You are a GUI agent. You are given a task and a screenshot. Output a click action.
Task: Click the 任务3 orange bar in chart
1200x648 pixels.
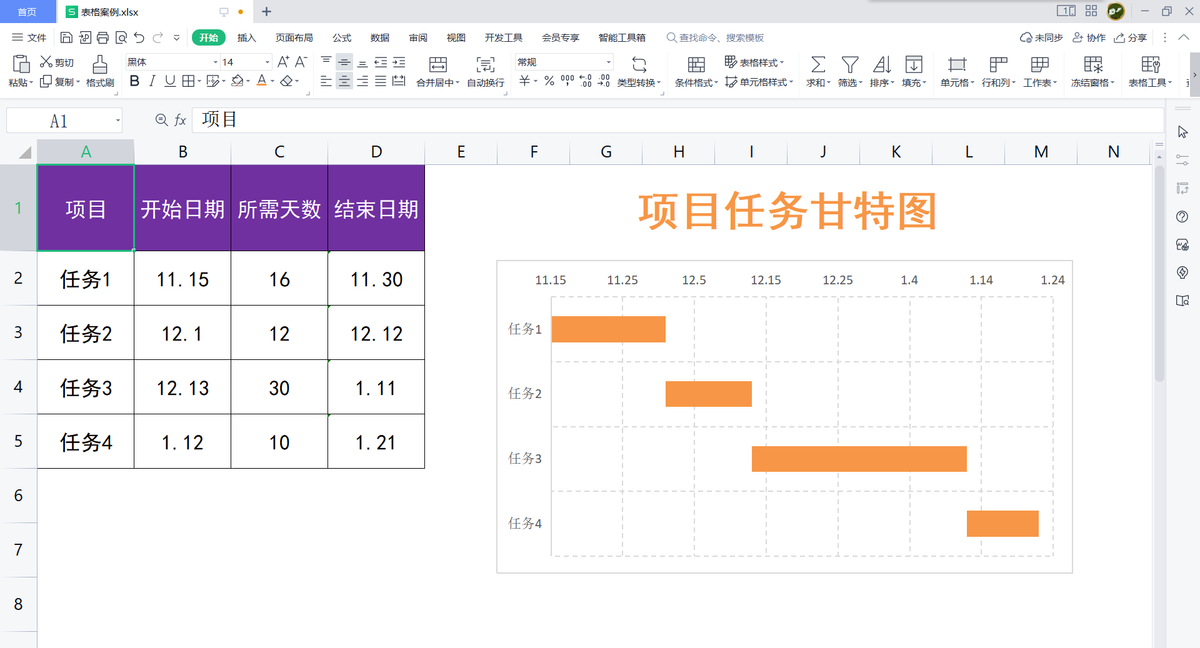pyautogui.click(x=859, y=459)
